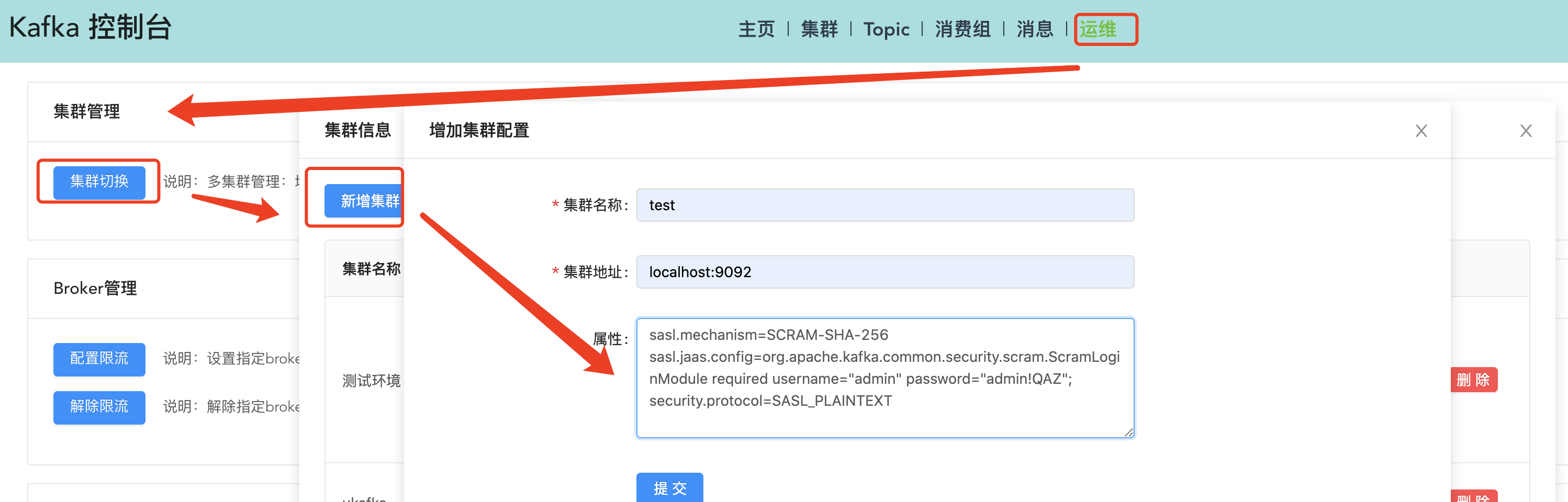Click the 增加集群配置 dialog title
This screenshot has height=502, width=1568.
coord(479,130)
